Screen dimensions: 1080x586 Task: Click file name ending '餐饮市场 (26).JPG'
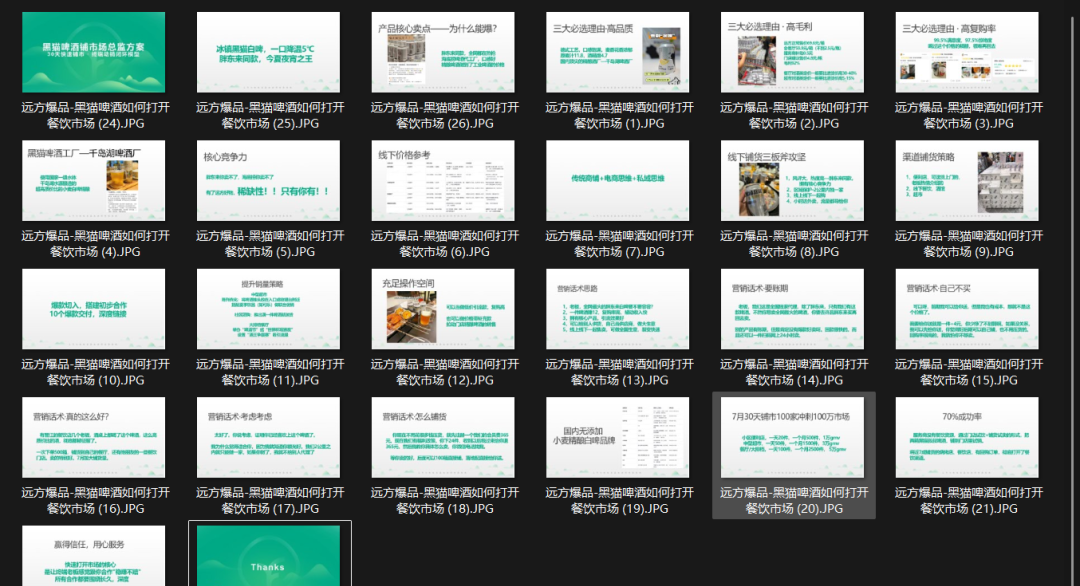(x=444, y=116)
